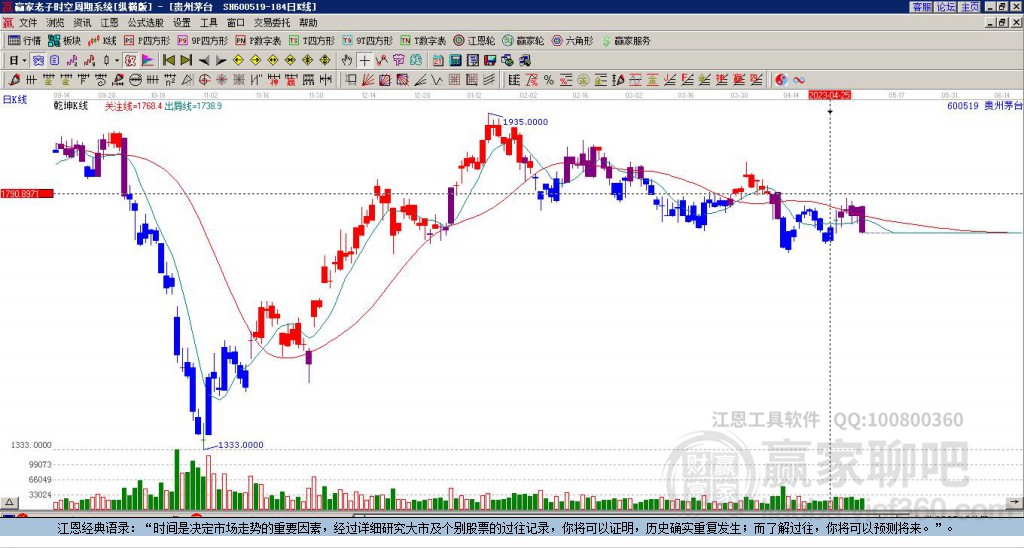Select the red fan lines tool
The image size is (1024, 548).
[368, 80]
